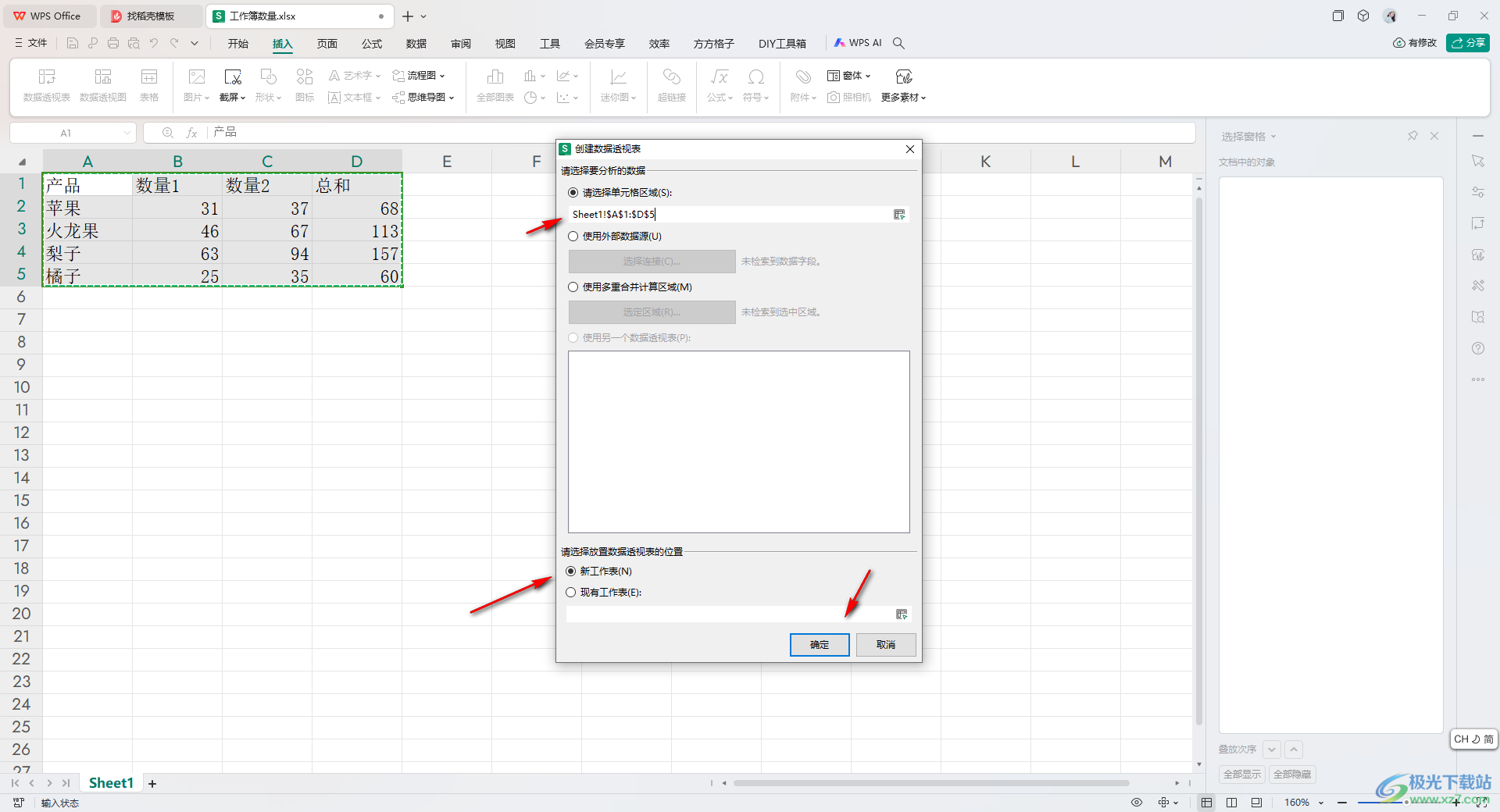Open the 160% zoom level dropdown

click(x=1321, y=803)
